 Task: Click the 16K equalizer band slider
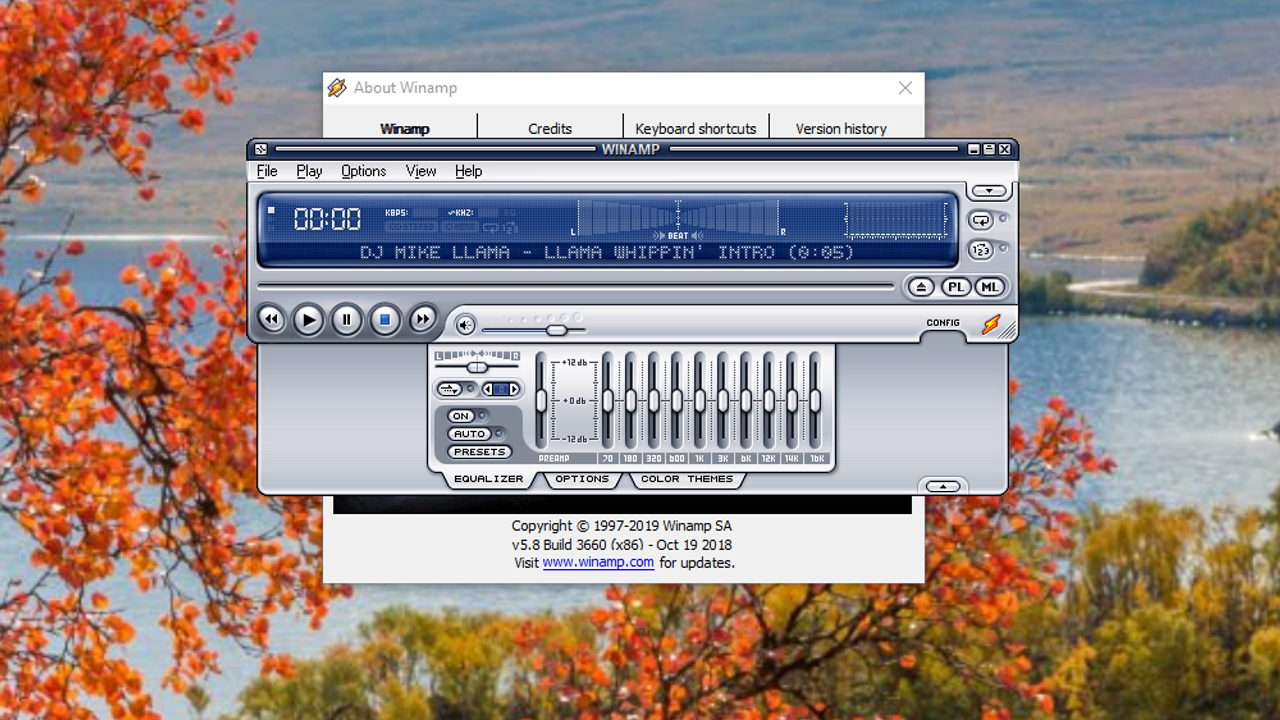coord(815,401)
